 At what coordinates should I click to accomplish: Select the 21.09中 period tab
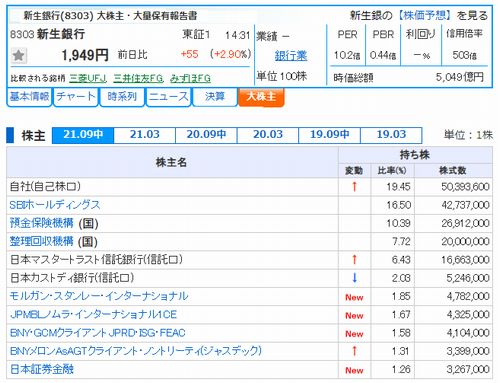(x=83, y=135)
